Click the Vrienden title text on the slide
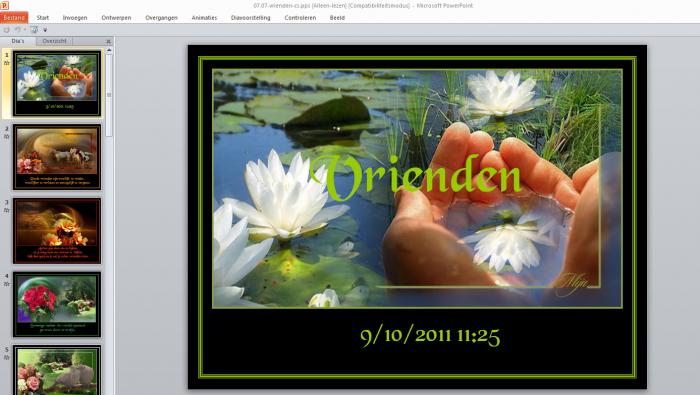 coord(415,178)
